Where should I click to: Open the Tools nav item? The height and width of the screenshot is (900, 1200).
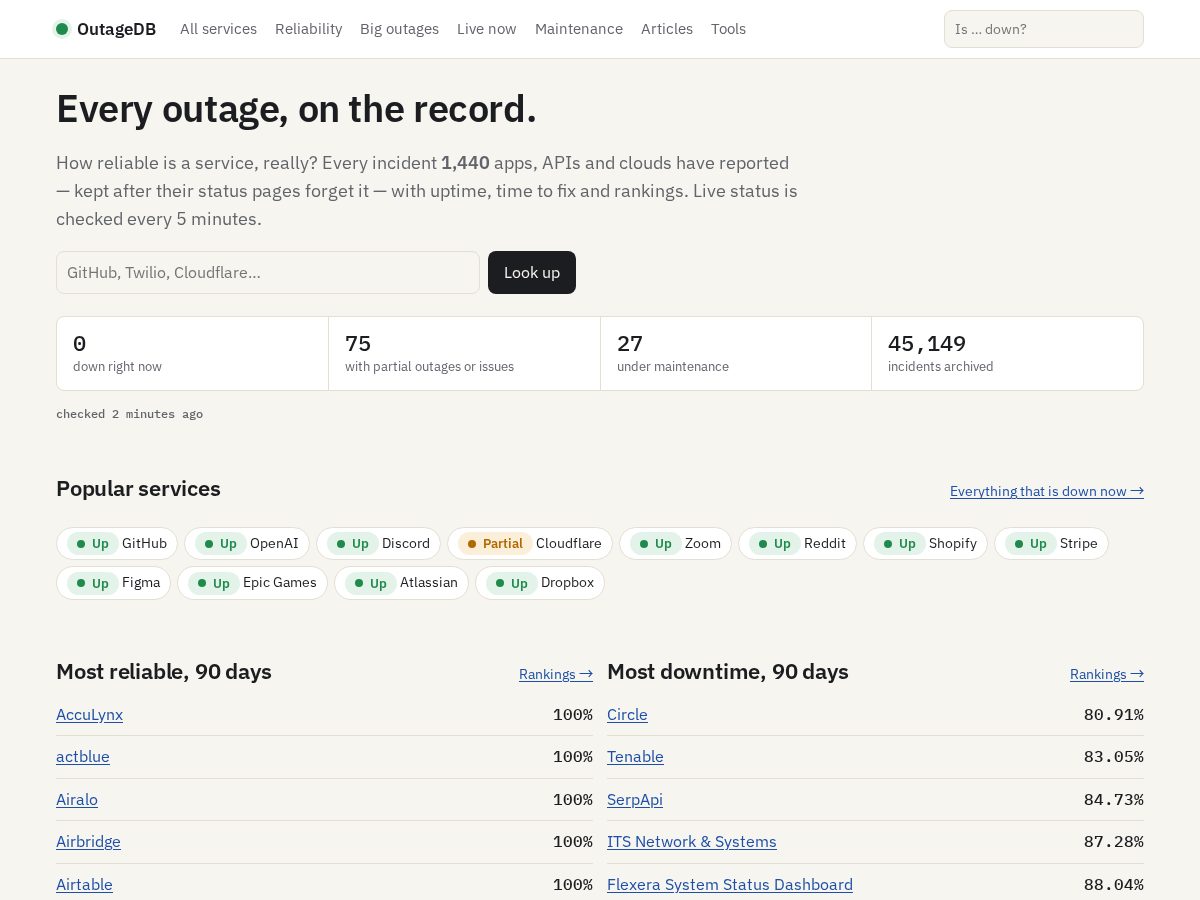pyautogui.click(x=728, y=29)
